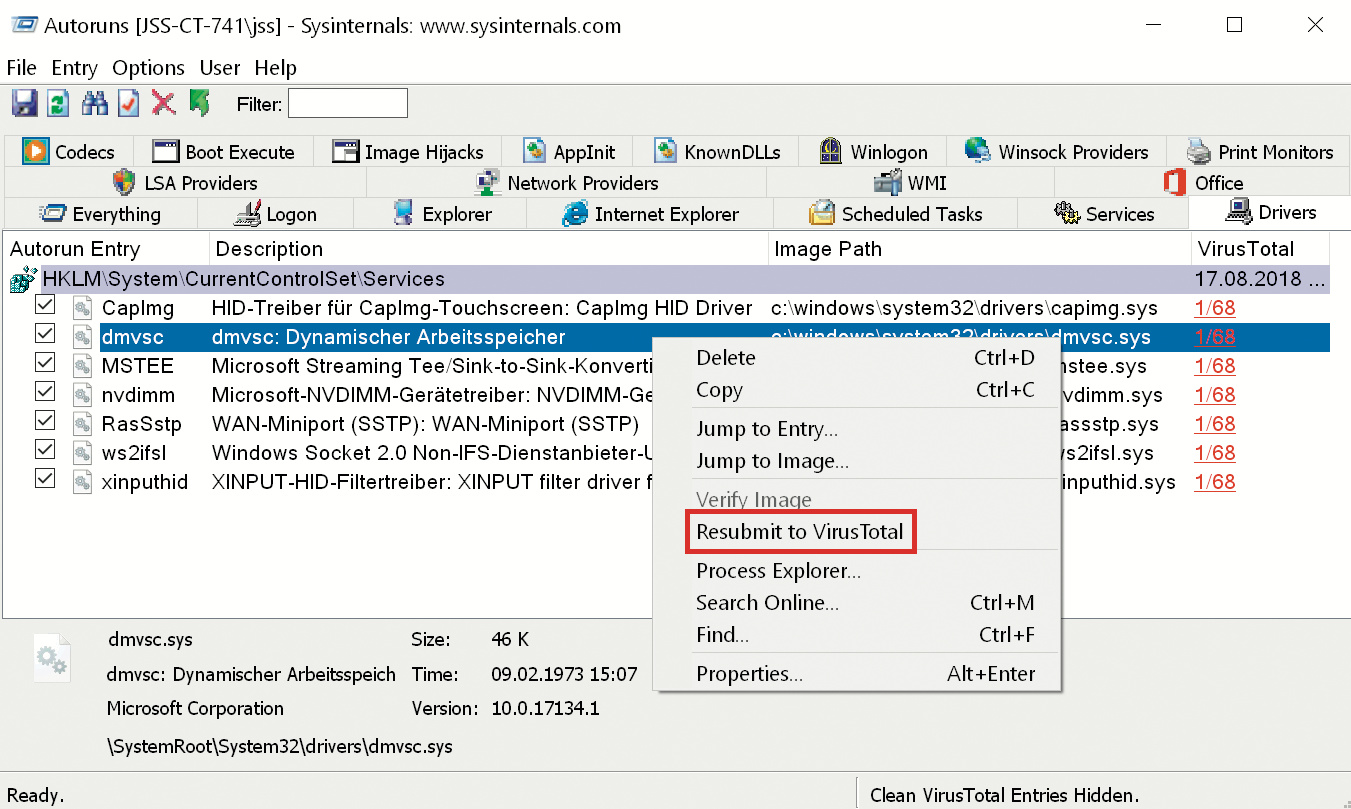1351x809 pixels.
Task: Click the Image Path column header
Action: pos(828,249)
